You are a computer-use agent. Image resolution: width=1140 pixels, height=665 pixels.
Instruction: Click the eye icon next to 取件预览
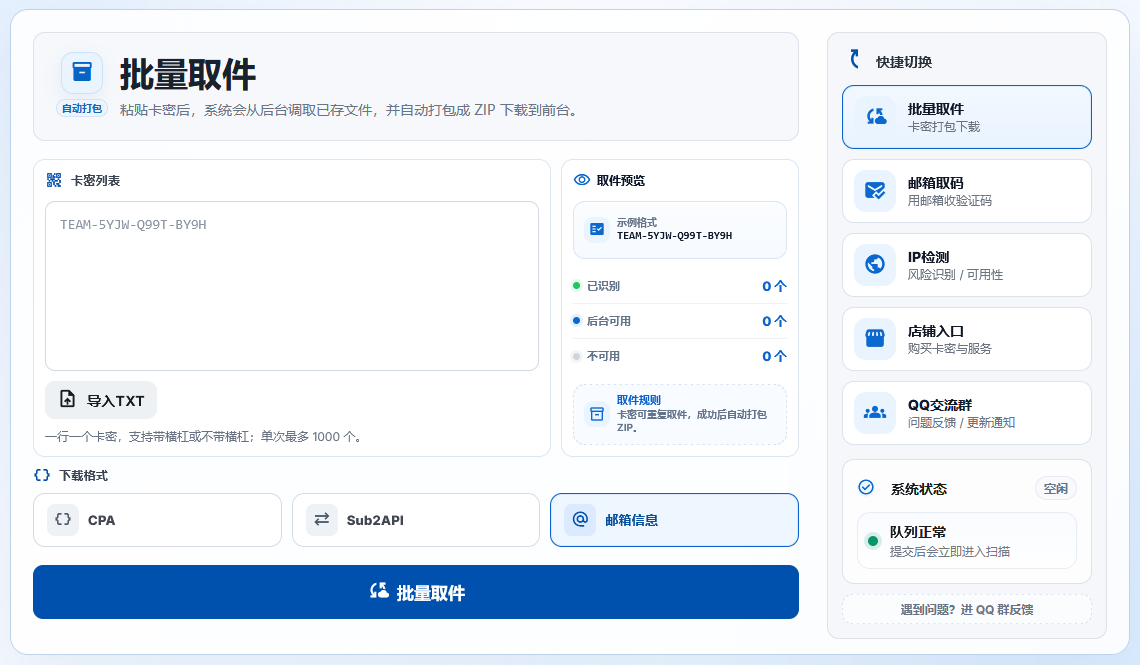pos(582,180)
